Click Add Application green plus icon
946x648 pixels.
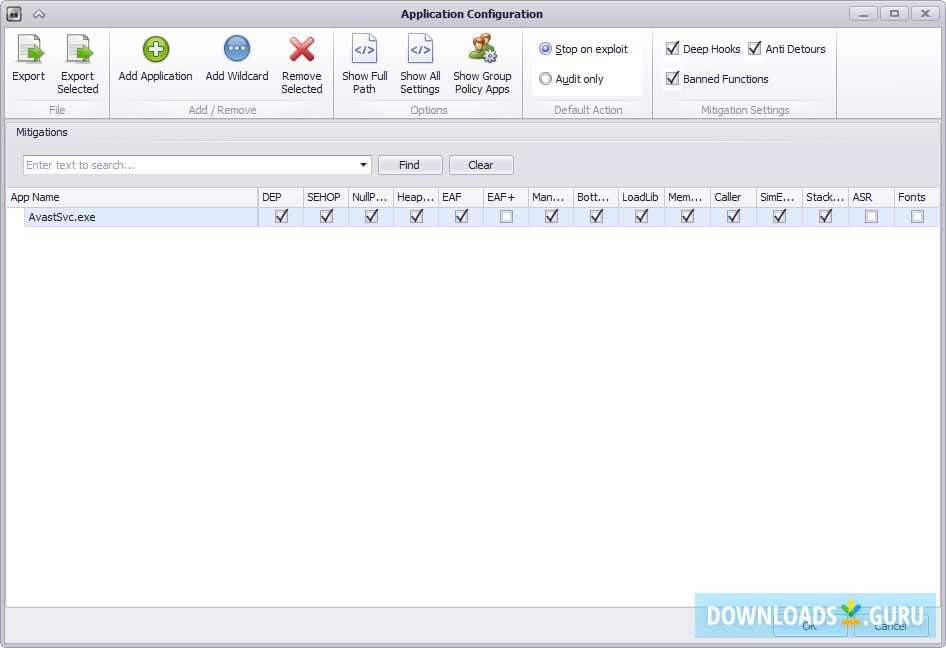point(155,47)
